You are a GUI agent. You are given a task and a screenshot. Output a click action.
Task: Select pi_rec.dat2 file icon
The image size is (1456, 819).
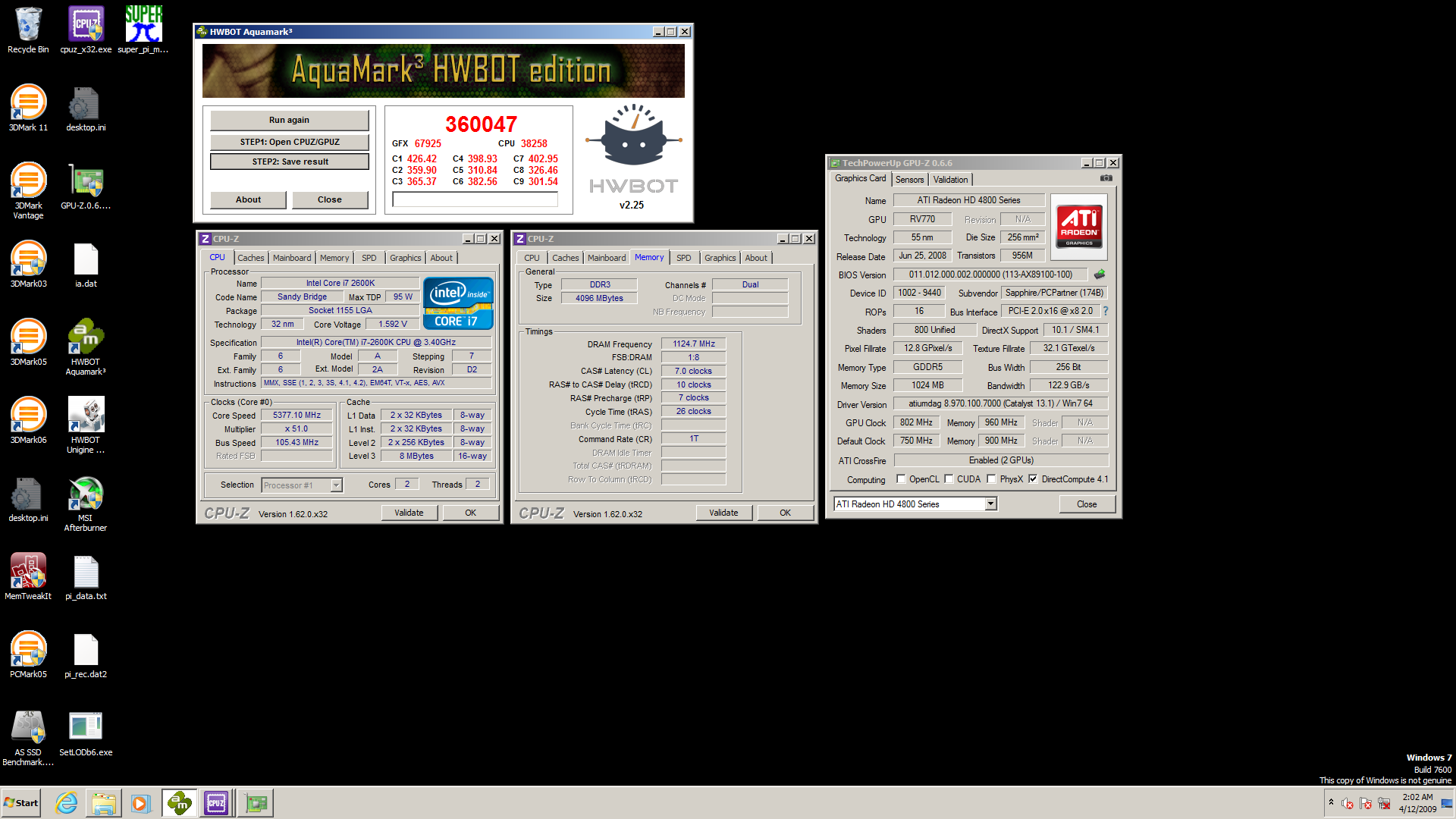pyautogui.click(x=86, y=655)
